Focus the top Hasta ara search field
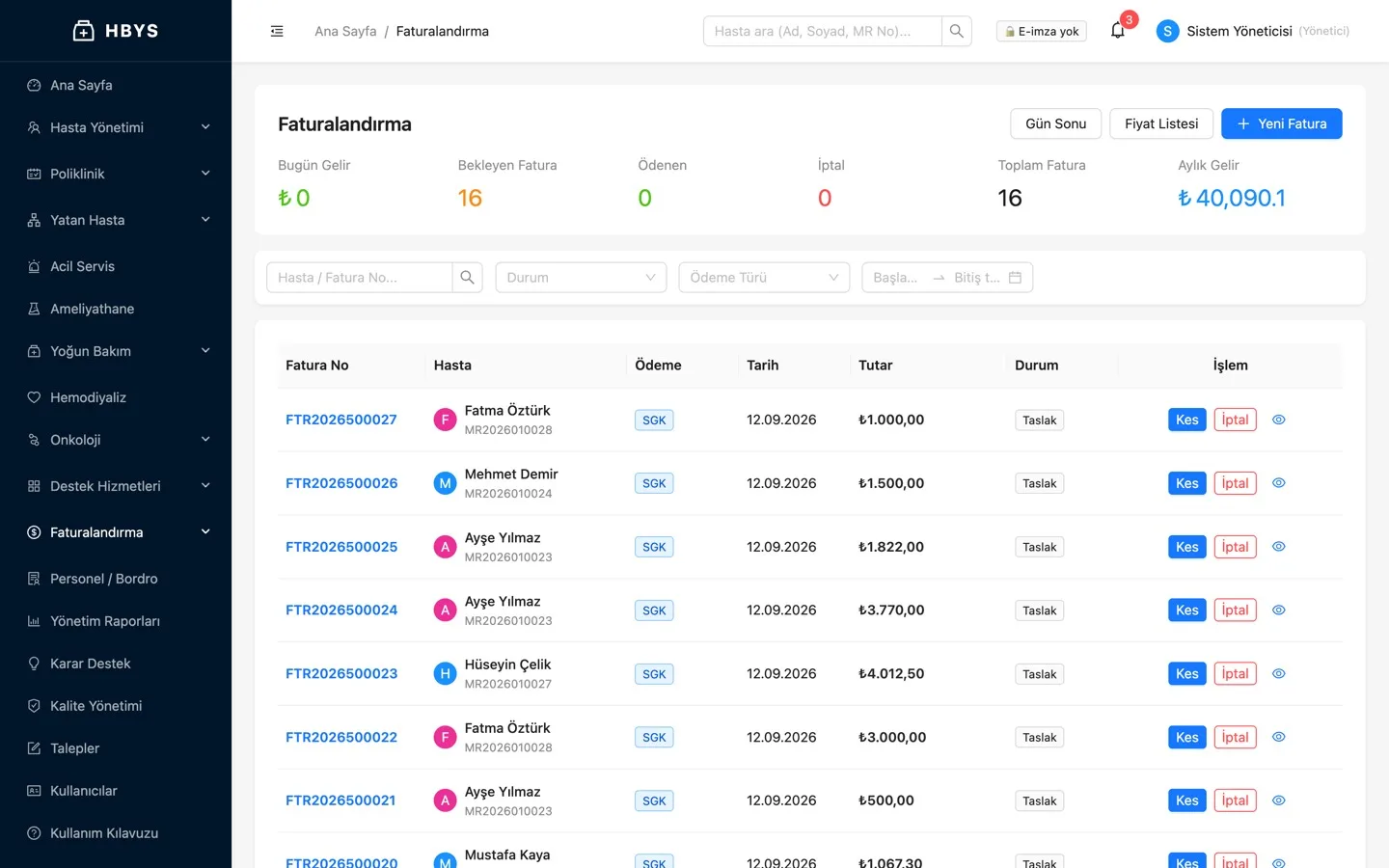 [823, 31]
